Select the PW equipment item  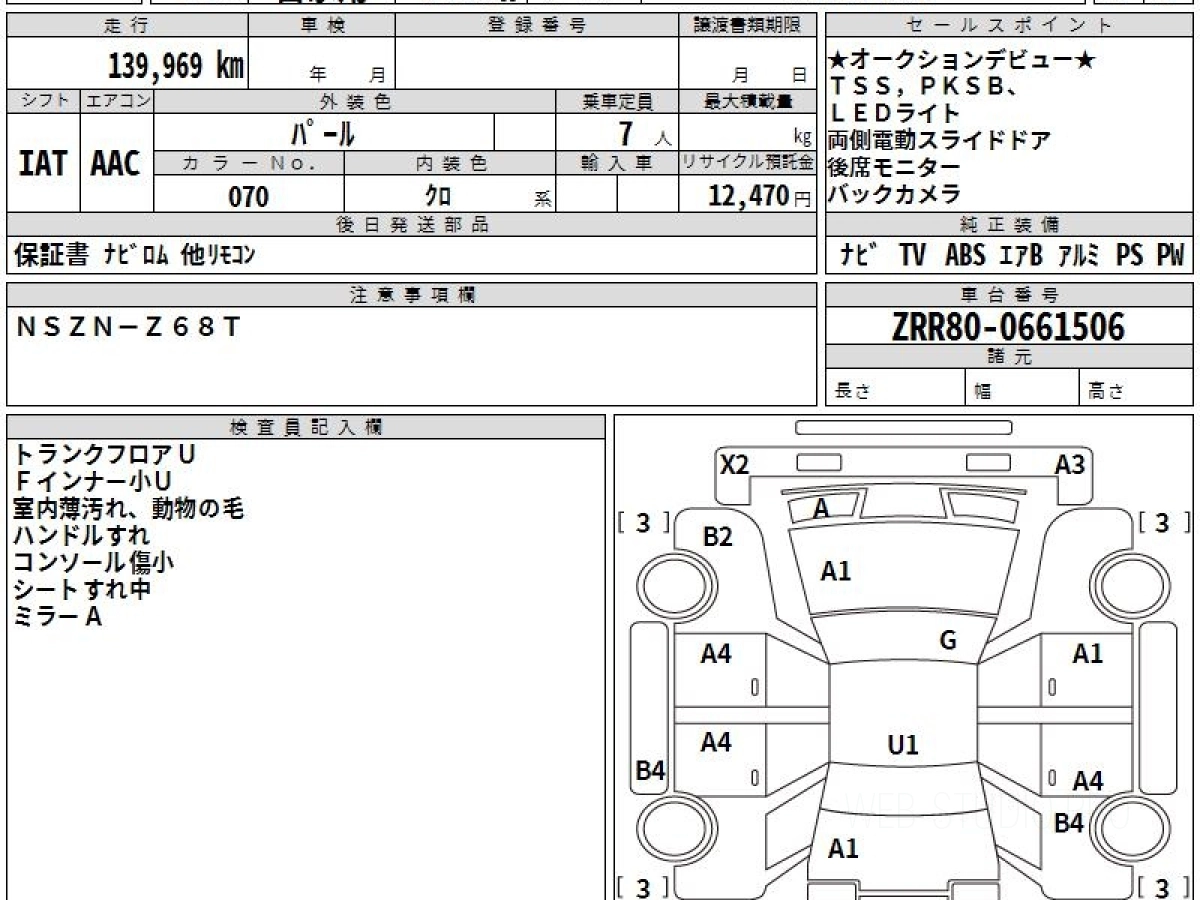click(1170, 256)
